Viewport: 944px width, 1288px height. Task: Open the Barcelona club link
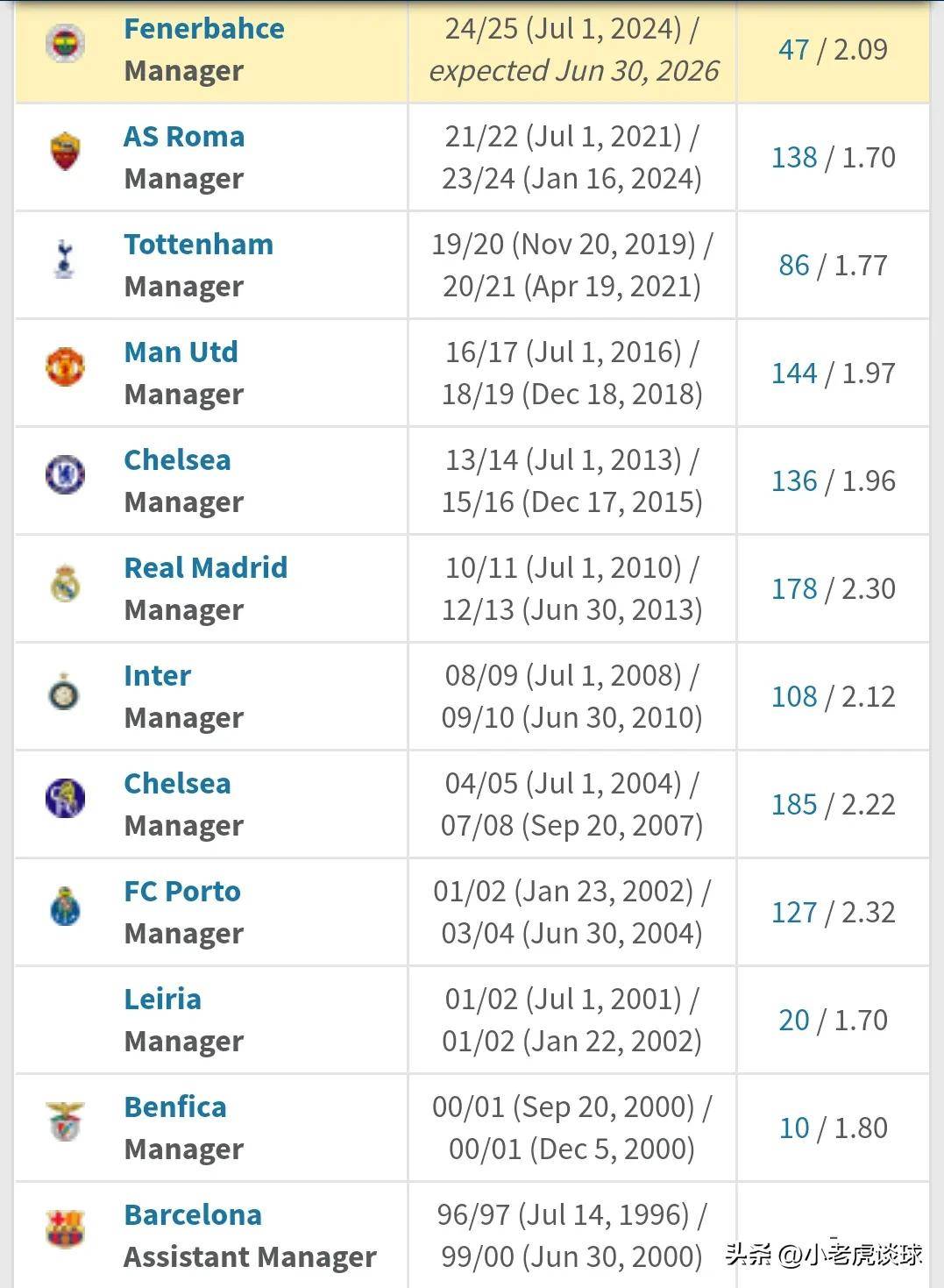click(193, 1215)
